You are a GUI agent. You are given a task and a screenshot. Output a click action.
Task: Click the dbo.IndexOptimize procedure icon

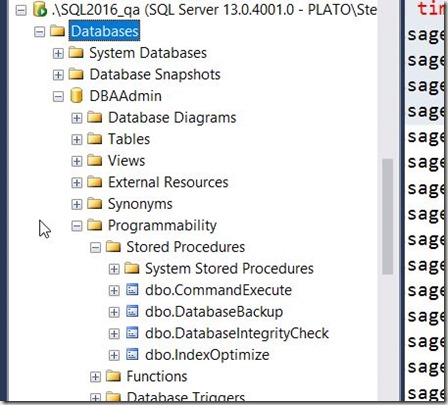pyautogui.click(x=132, y=354)
